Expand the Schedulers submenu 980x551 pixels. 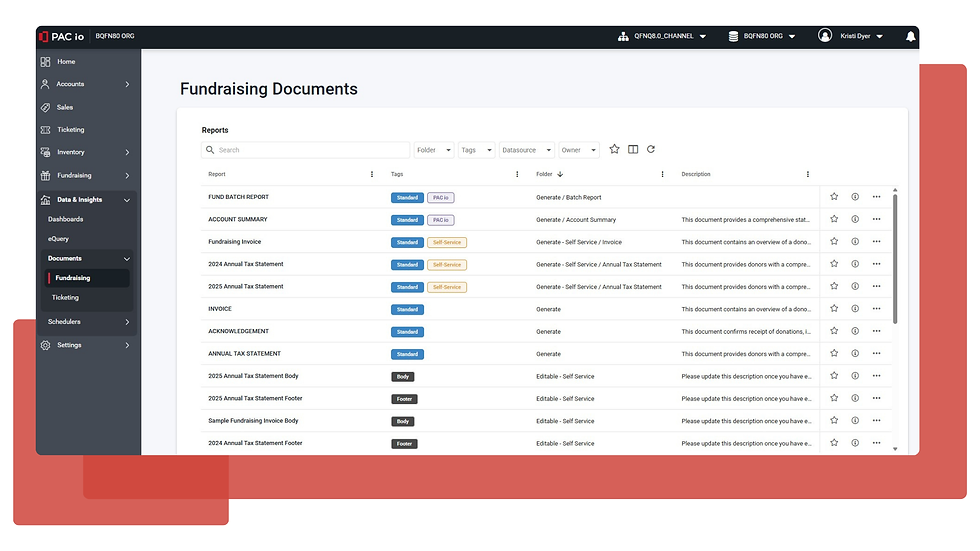pyautogui.click(x=127, y=322)
